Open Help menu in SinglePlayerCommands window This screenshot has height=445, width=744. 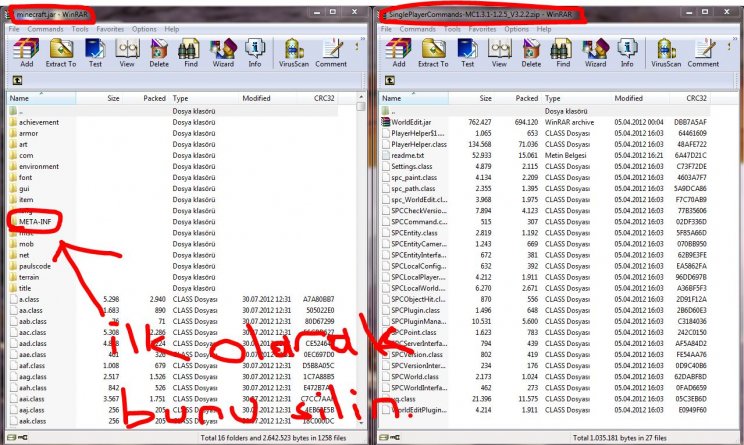544,29
